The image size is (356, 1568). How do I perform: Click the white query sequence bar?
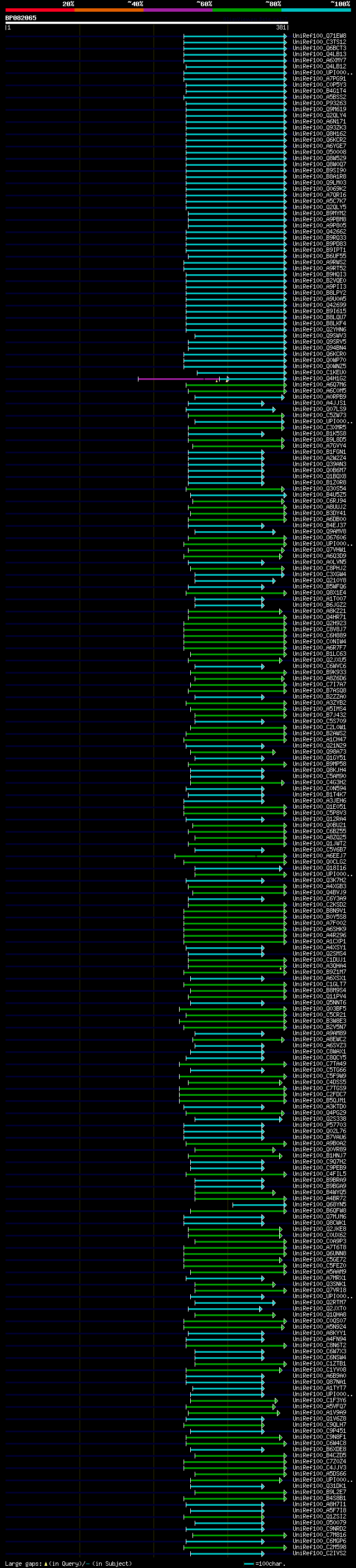(147, 23)
